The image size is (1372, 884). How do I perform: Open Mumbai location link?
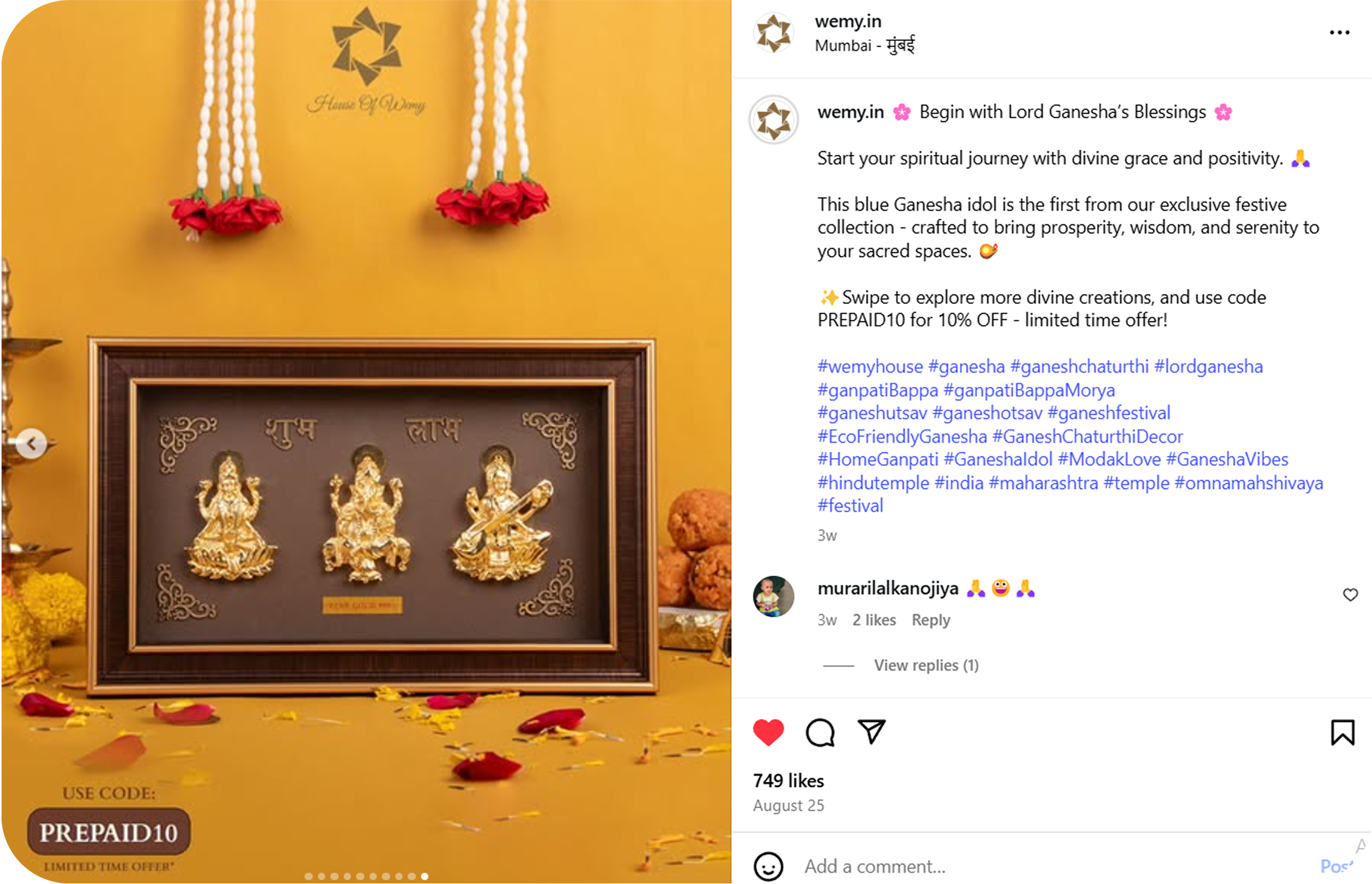point(865,45)
